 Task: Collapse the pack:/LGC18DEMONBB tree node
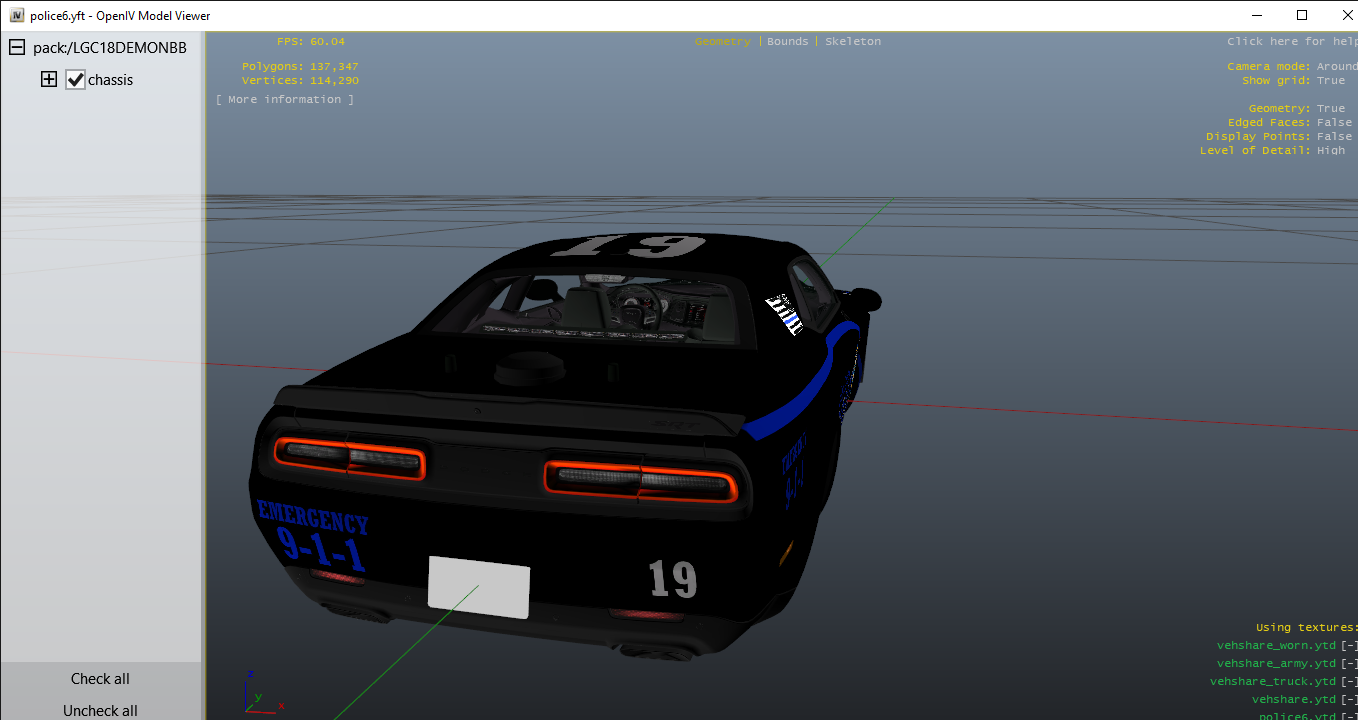(x=17, y=48)
